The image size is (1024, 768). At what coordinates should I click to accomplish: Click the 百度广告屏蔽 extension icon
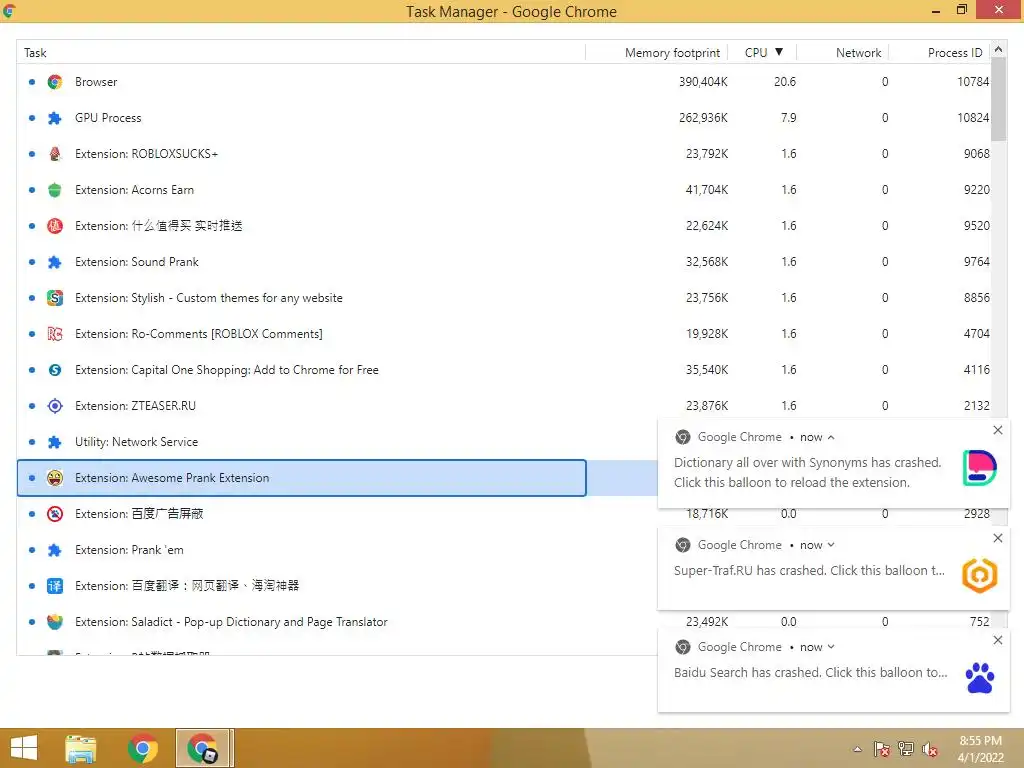55,514
